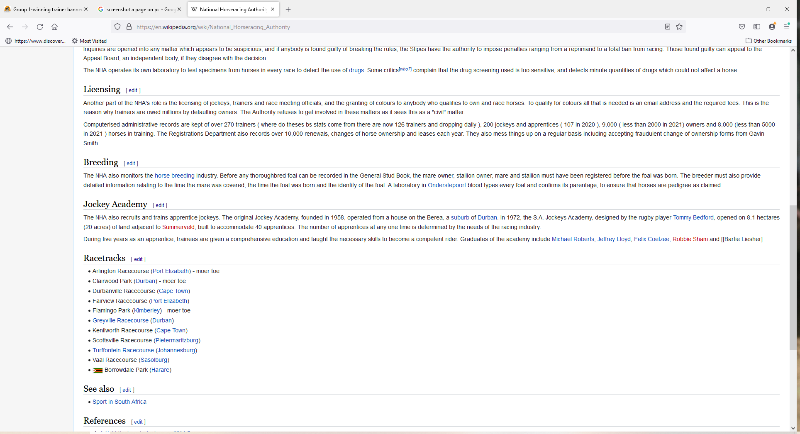Click the Wikipedia URL address field
800x434 pixels.
(x=398, y=27)
